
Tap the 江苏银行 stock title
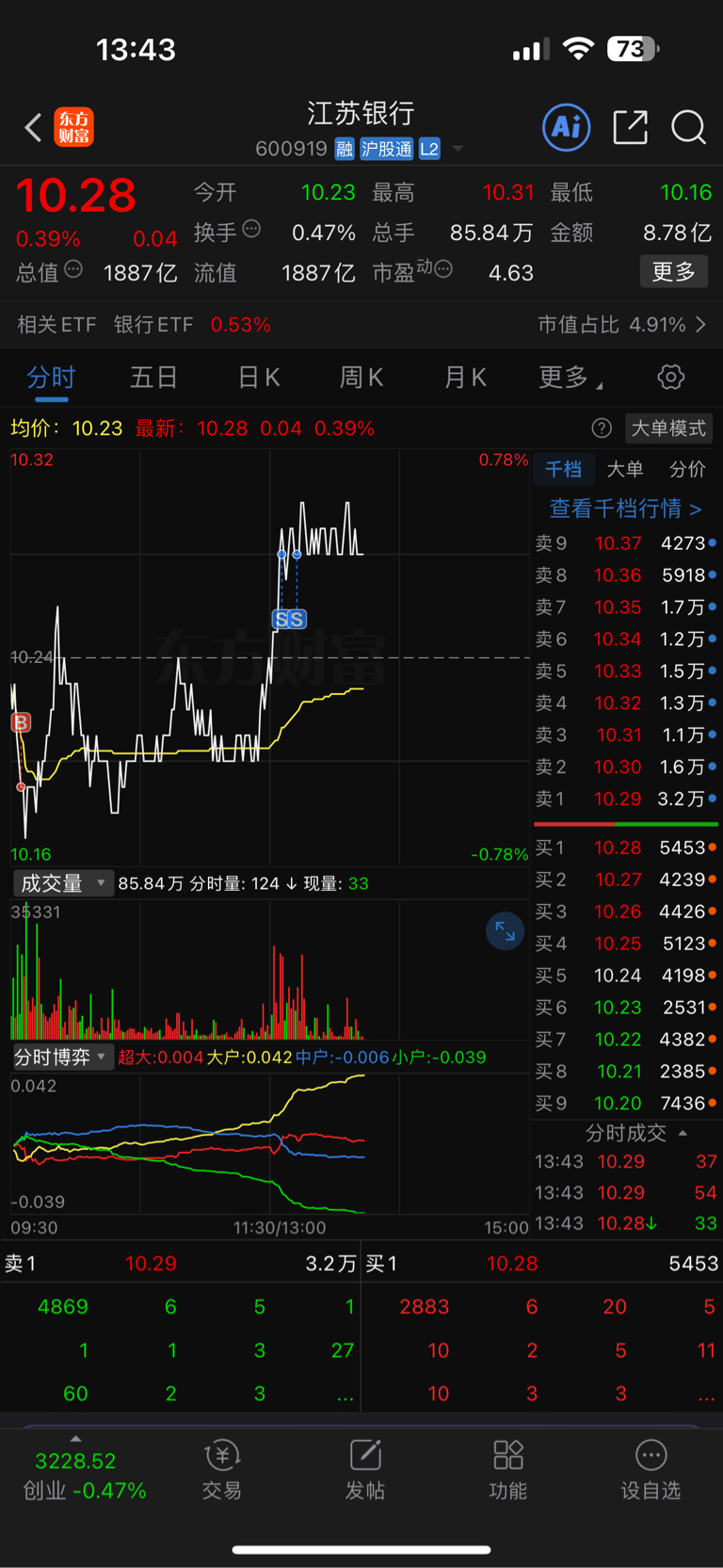361,114
